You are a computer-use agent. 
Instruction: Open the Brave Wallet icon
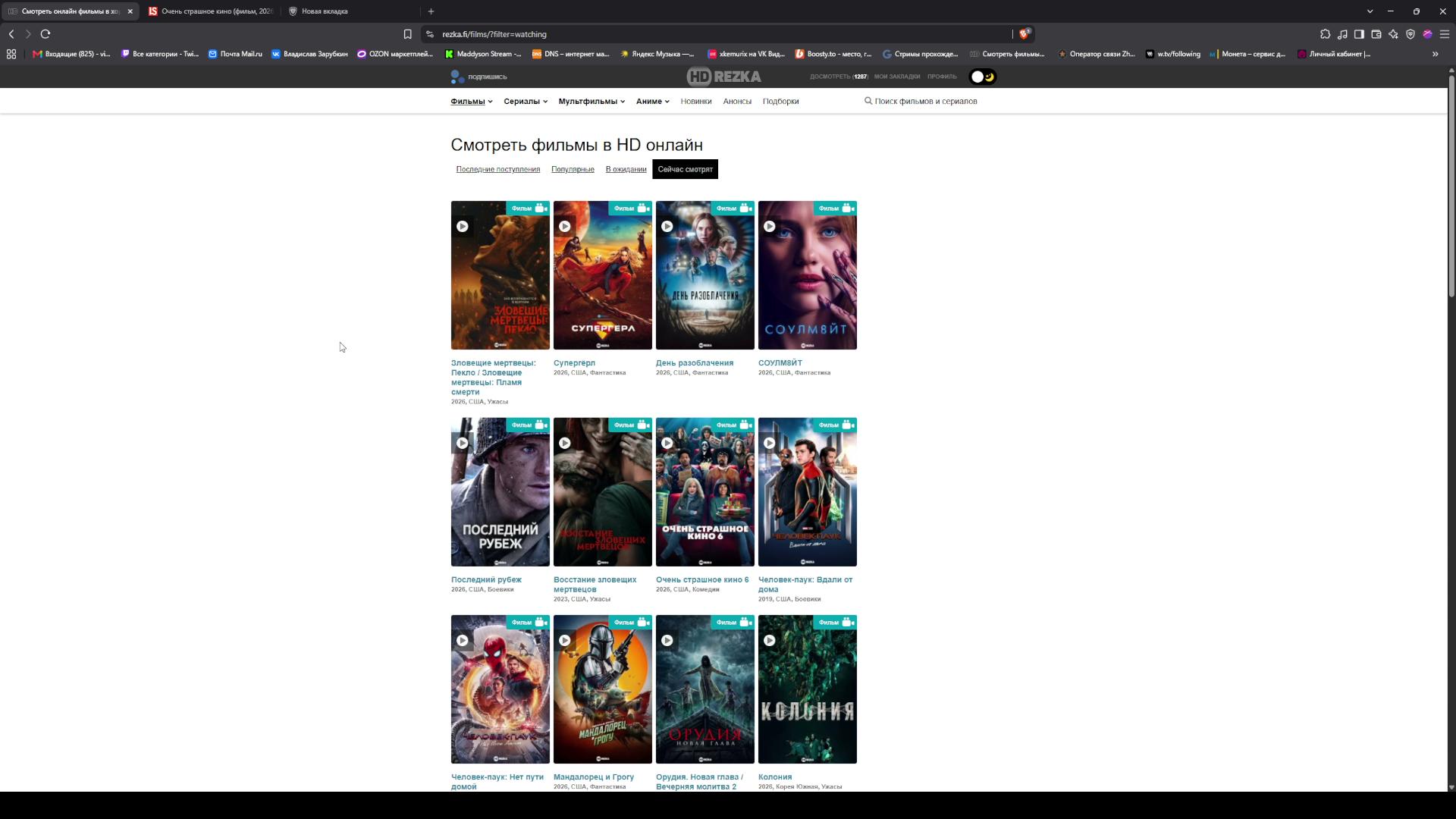click(1376, 34)
